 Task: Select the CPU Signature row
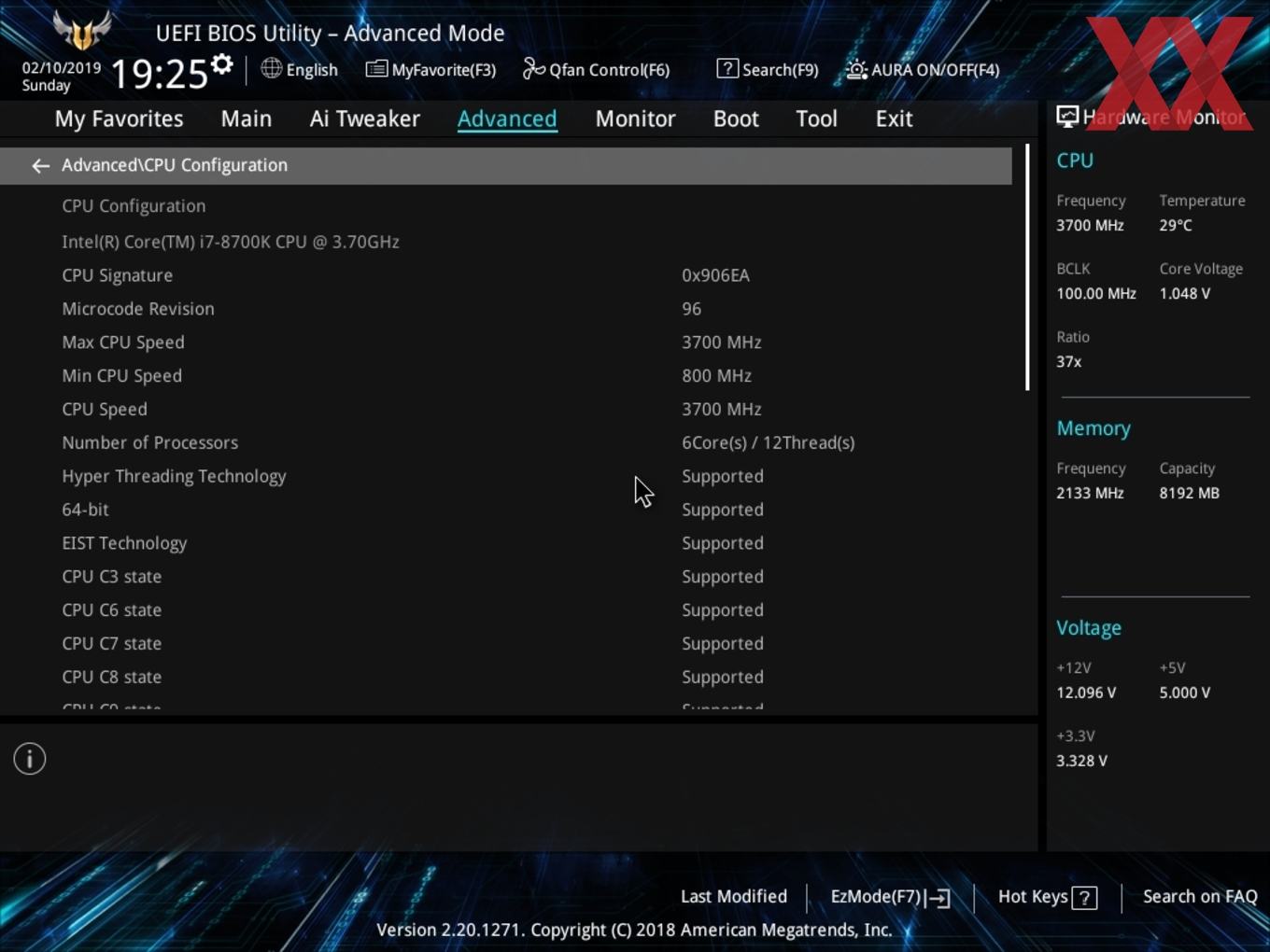pos(506,275)
